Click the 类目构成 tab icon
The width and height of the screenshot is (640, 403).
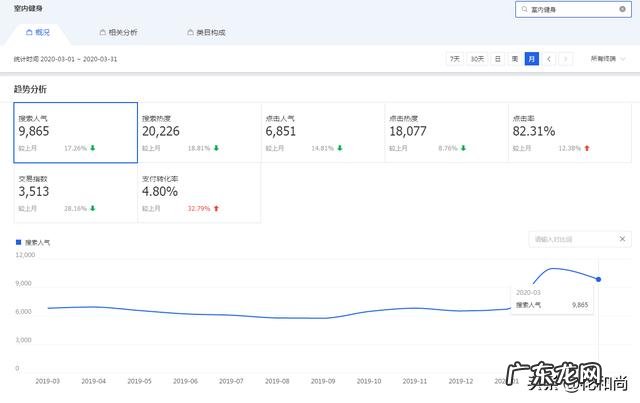190,32
